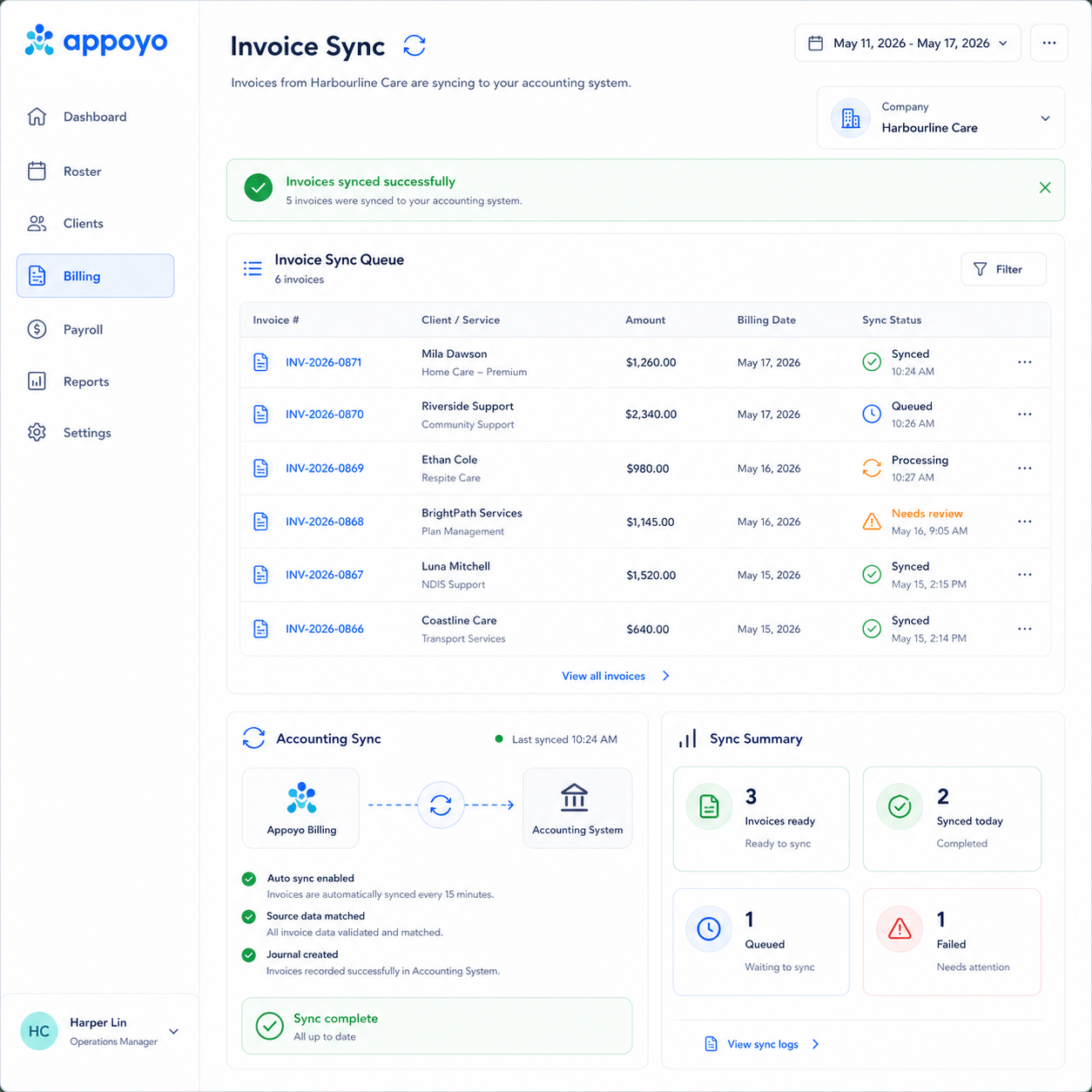Click the Failed Needs attention card
Viewport: 1092px width, 1092px height.
click(952, 941)
